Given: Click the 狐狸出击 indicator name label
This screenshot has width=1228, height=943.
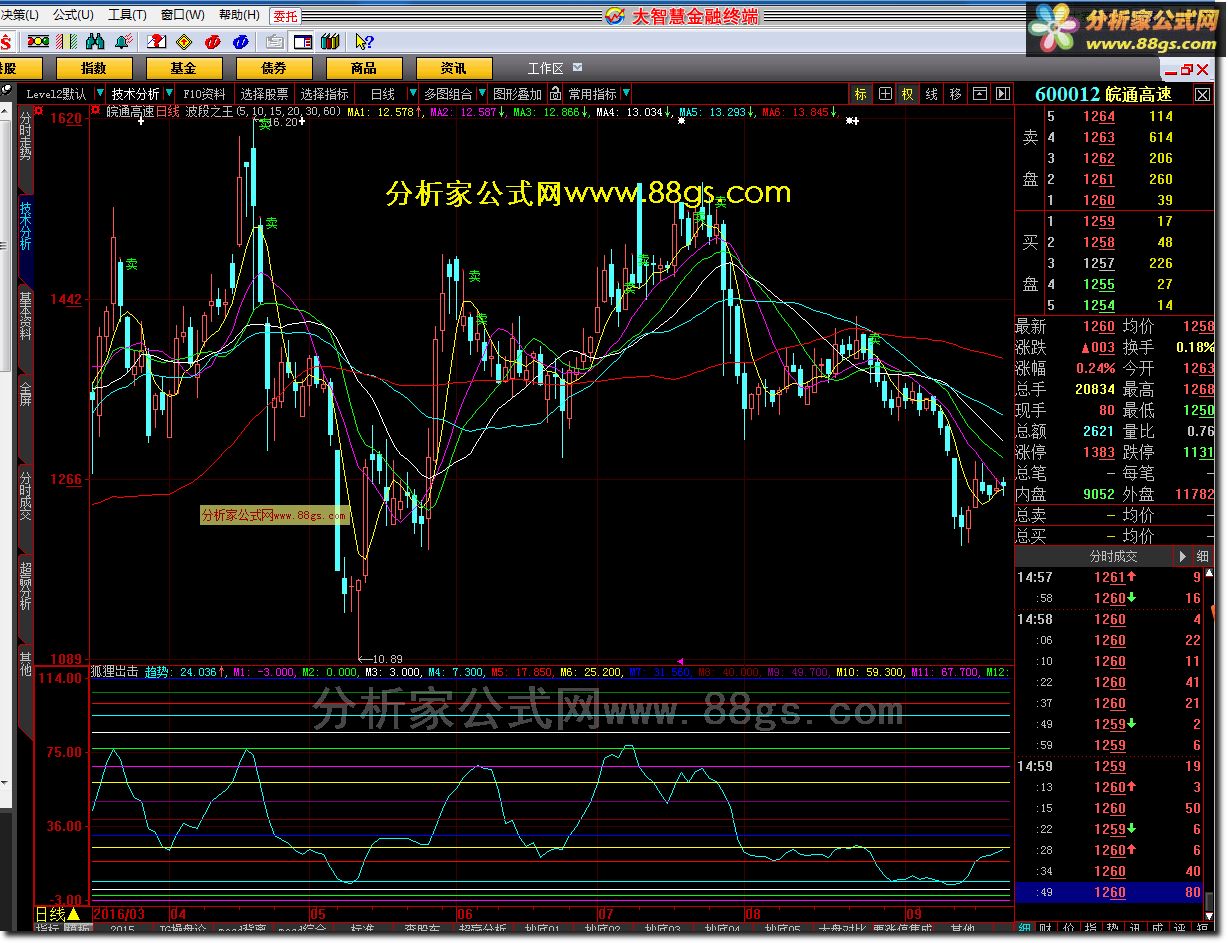Looking at the screenshot, I should pyautogui.click(x=114, y=672).
